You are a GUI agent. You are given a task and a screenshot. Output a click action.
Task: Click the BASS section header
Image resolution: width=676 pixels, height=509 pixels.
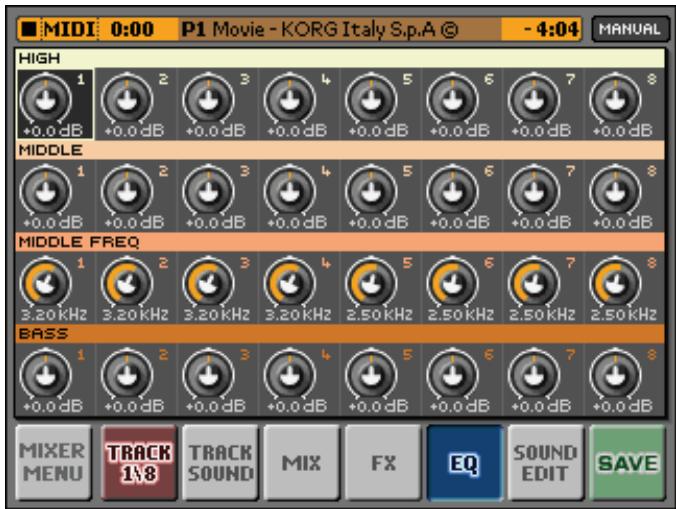point(340,334)
